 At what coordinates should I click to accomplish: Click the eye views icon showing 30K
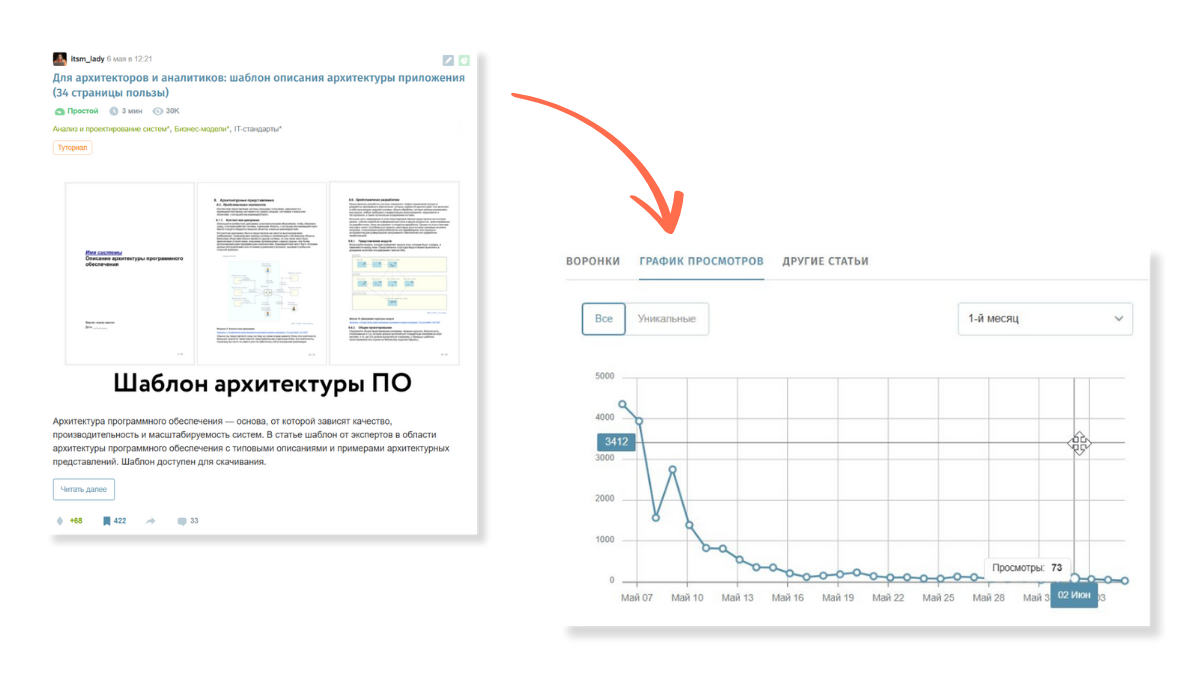157,111
